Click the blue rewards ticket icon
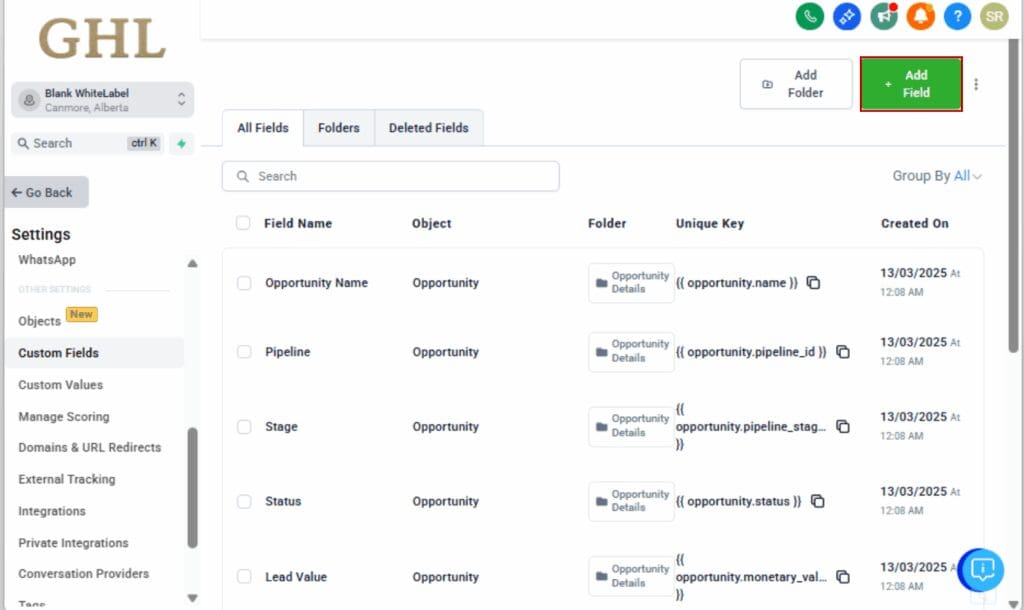 coord(846,16)
